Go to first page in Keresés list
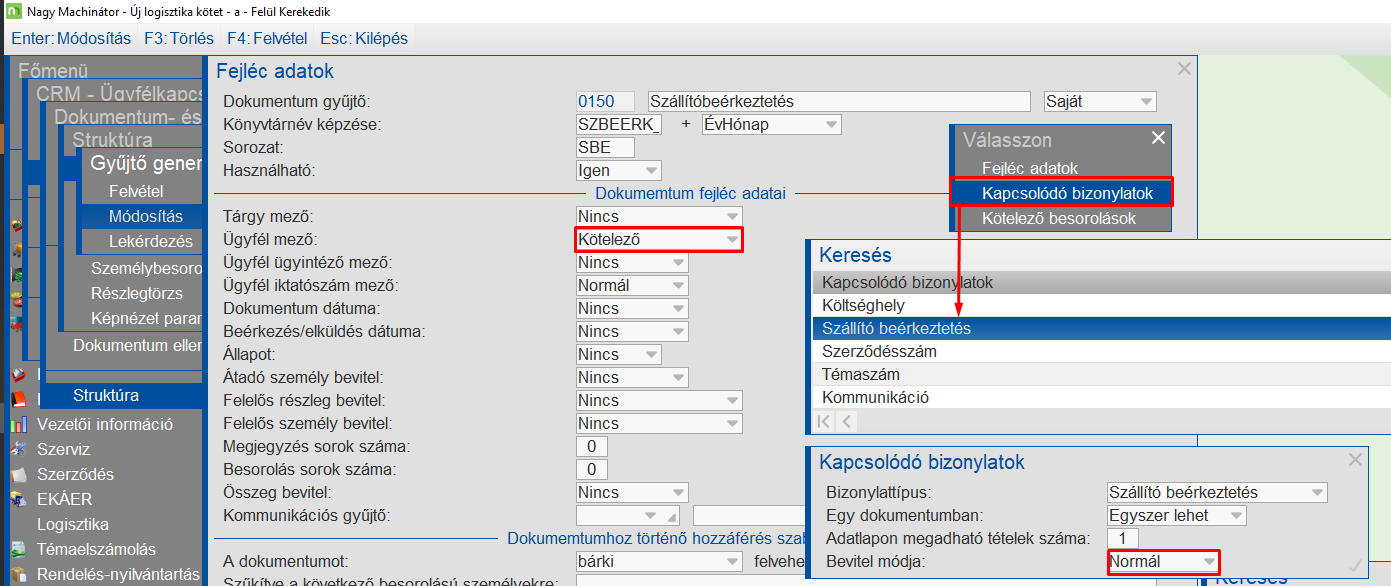Image resolution: width=1391 pixels, height=586 pixels. pos(824,422)
